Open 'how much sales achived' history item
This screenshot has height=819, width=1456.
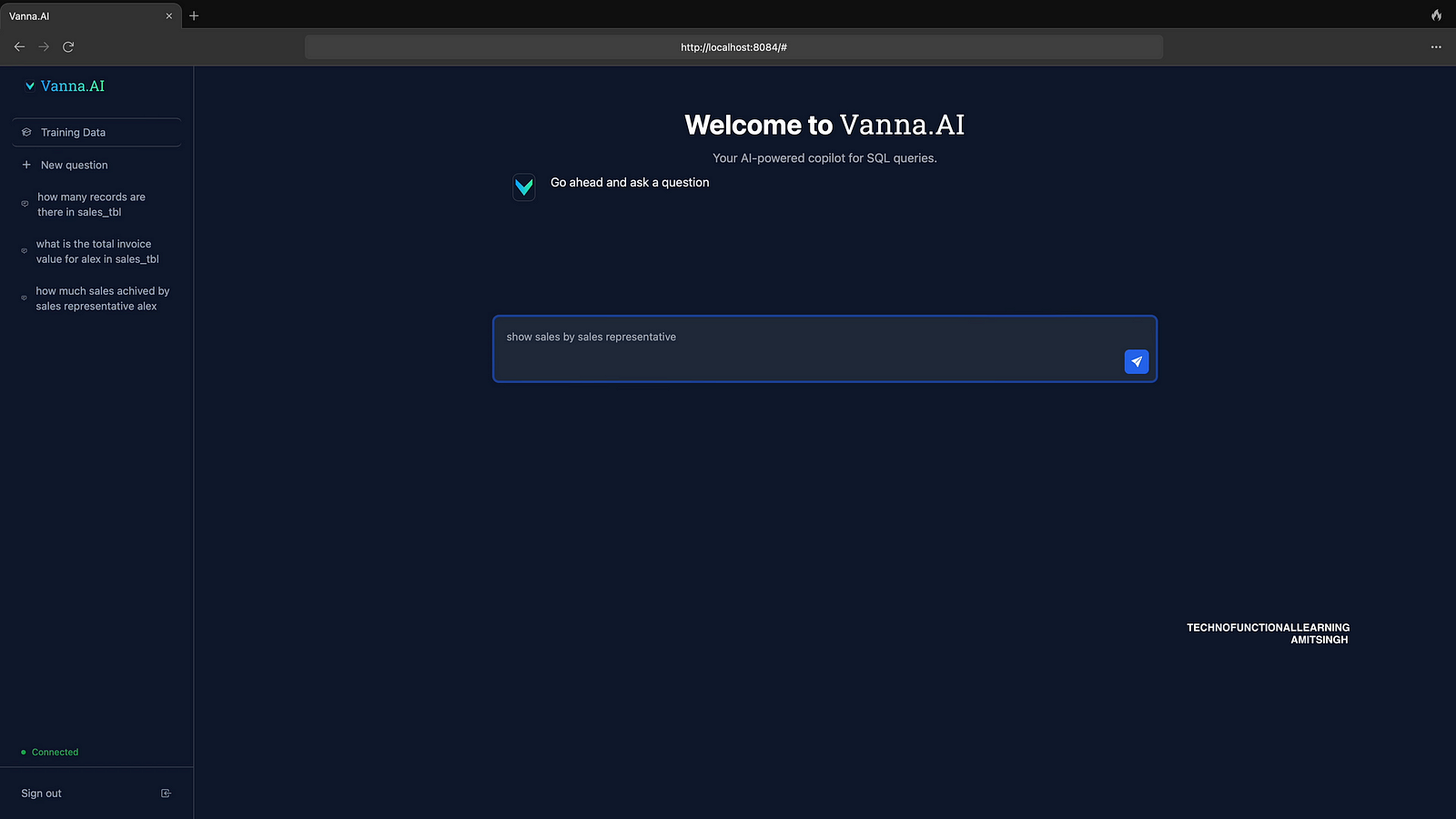pos(102,298)
